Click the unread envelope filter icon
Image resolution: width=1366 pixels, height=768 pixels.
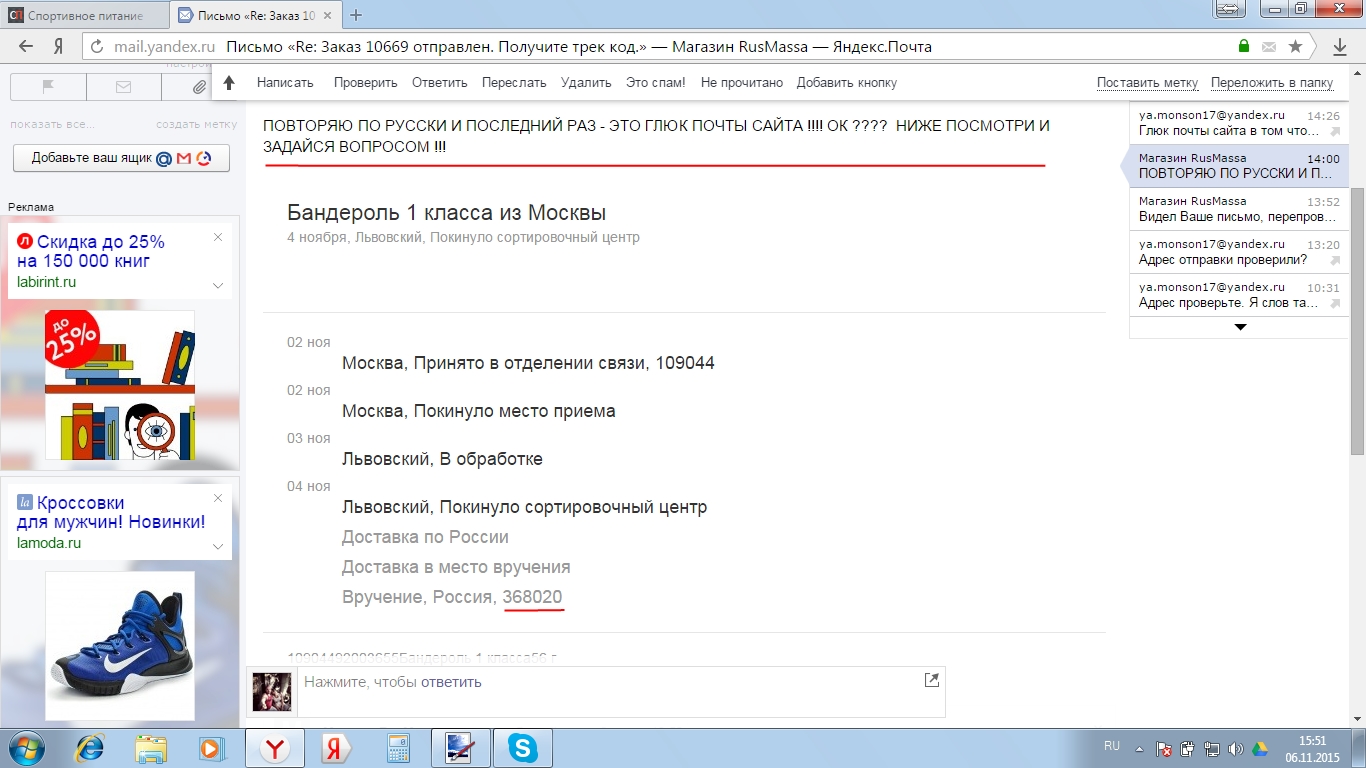(123, 87)
